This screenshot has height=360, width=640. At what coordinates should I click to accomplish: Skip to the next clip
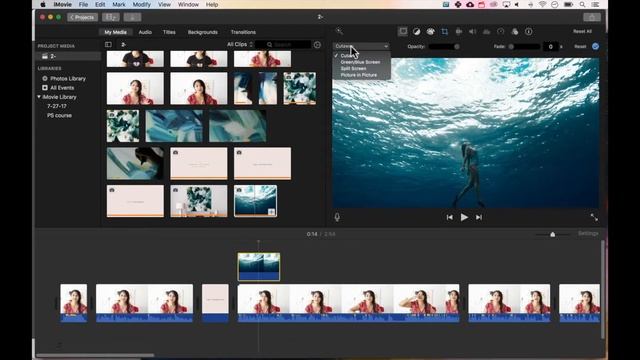(479, 218)
